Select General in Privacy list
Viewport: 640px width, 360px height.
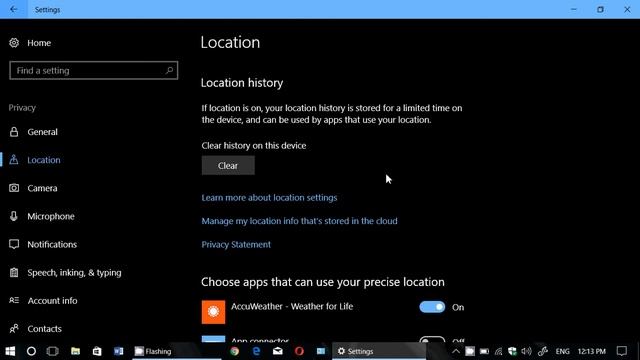pyautogui.click(x=42, y=132)
